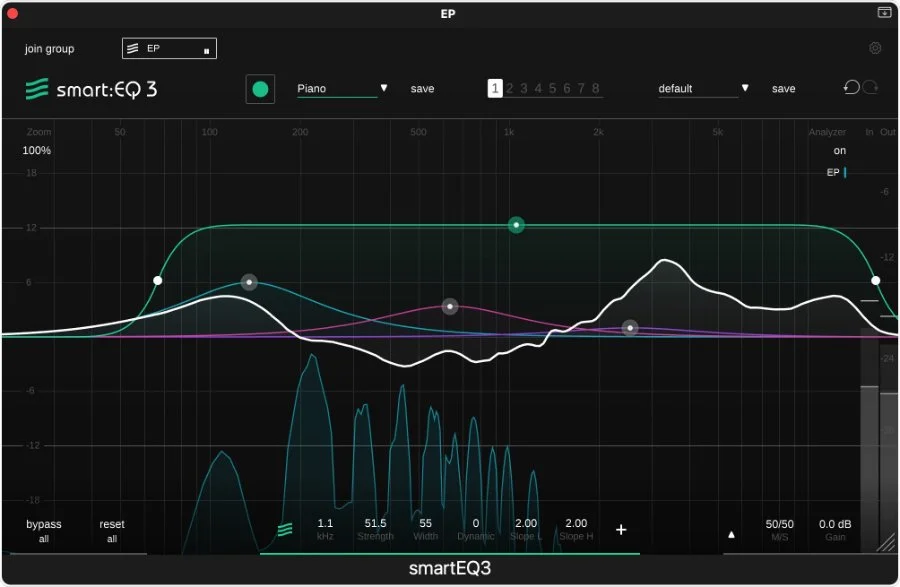Click reset all
900x587 pixels.
111,529
